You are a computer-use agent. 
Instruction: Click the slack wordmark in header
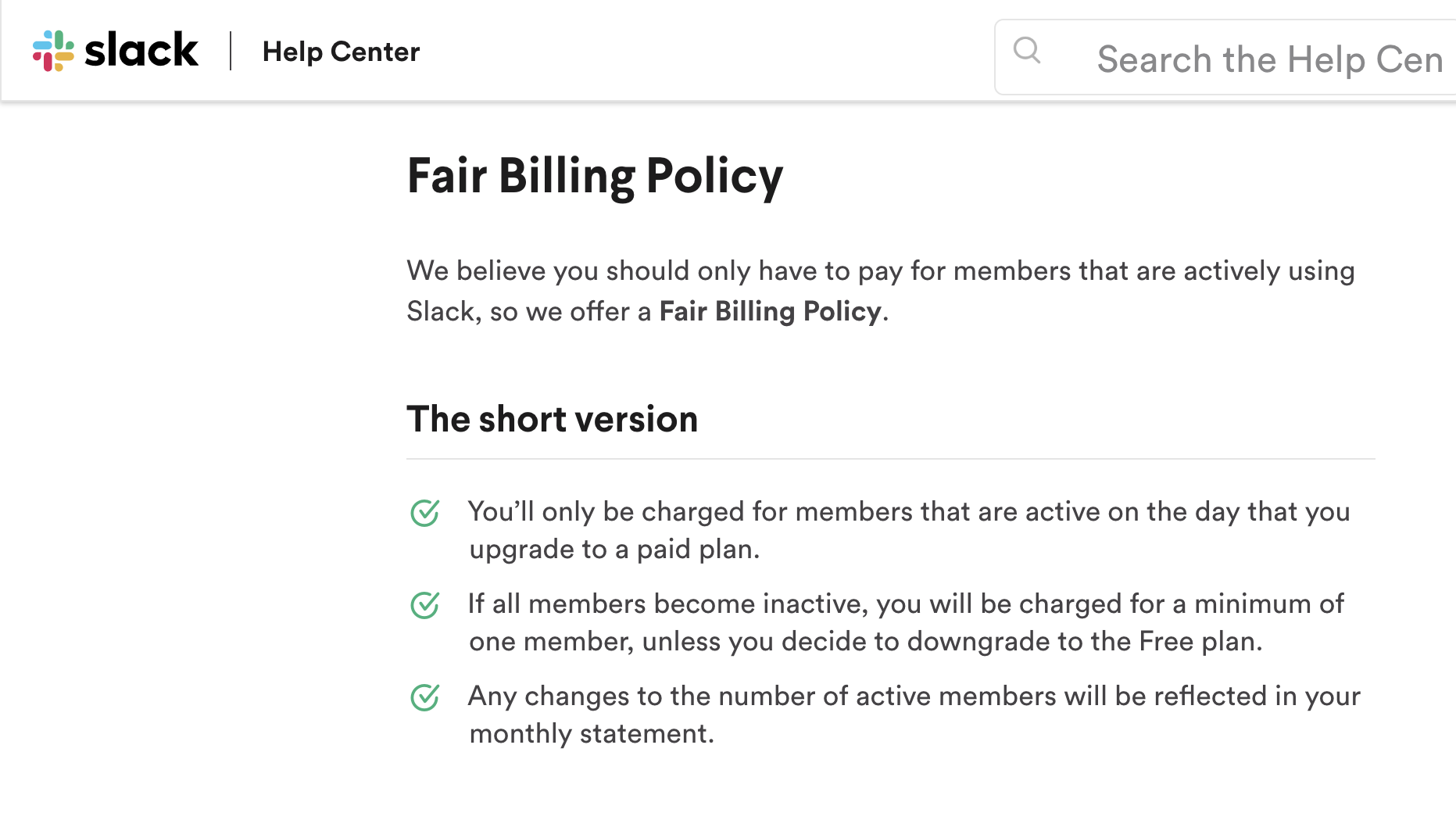[x=141, y=51]
